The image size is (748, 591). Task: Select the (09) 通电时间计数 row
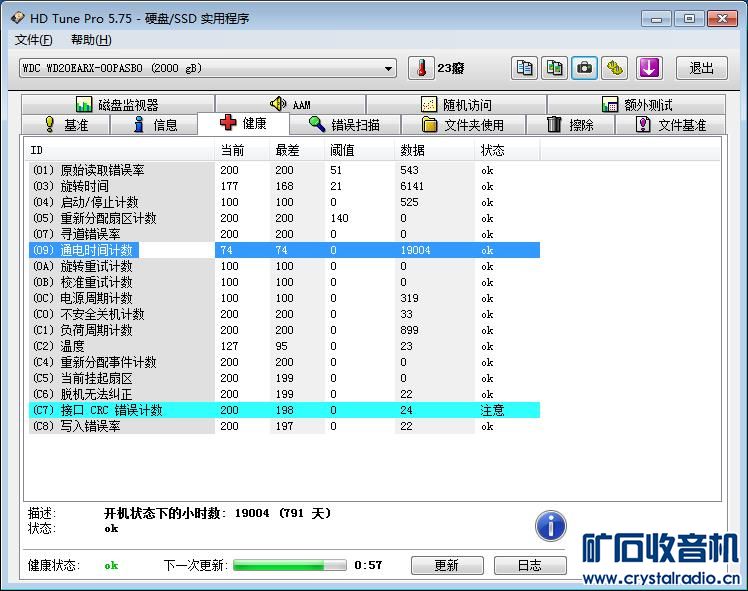284,250
